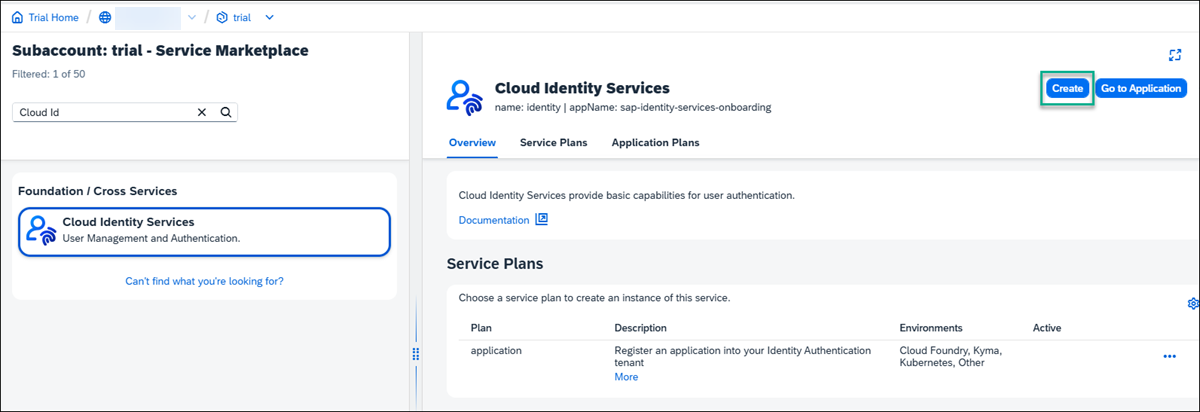Click the Documentation external link icon

[x=542, y=220]
